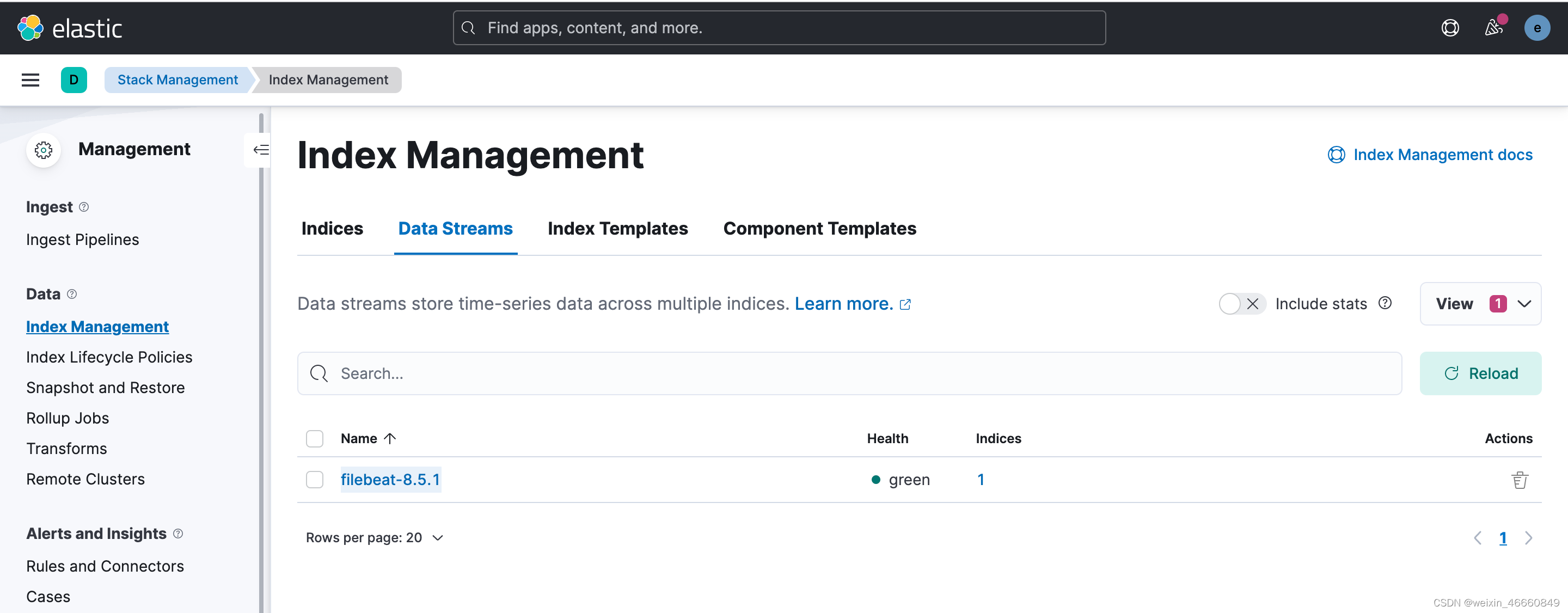This screenshot has width=1568, height=613.
Task: Open the help lifebuoy icon in header
Action: pos(1450,28)
